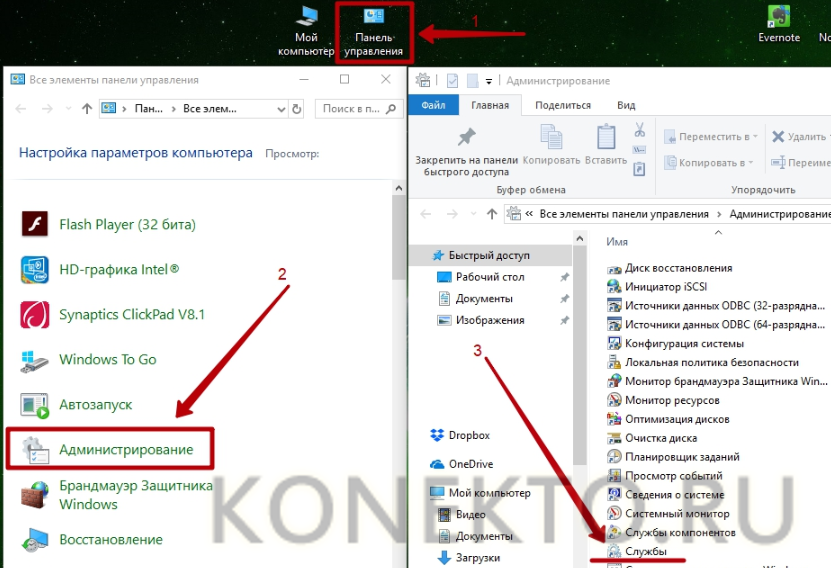Open Просмотр событий entry
The image size is (831, 568).
(x=665, y=476)
